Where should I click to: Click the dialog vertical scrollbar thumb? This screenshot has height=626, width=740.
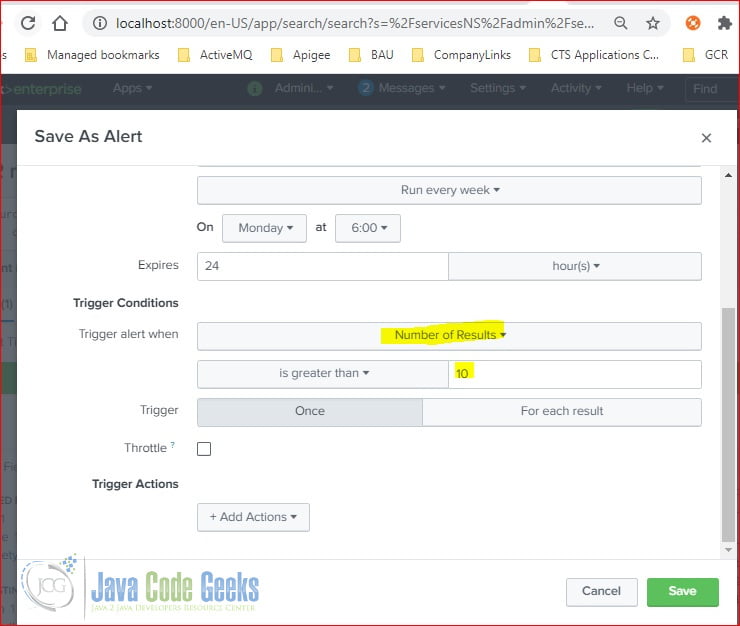(728, 425)
